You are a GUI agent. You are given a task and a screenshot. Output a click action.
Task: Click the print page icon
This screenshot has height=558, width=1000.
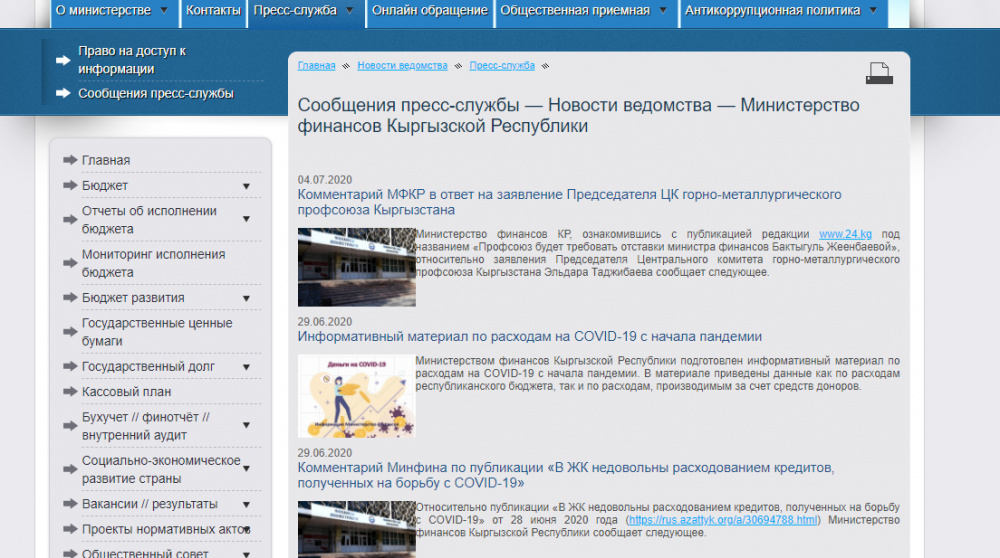tap(879, 73)
